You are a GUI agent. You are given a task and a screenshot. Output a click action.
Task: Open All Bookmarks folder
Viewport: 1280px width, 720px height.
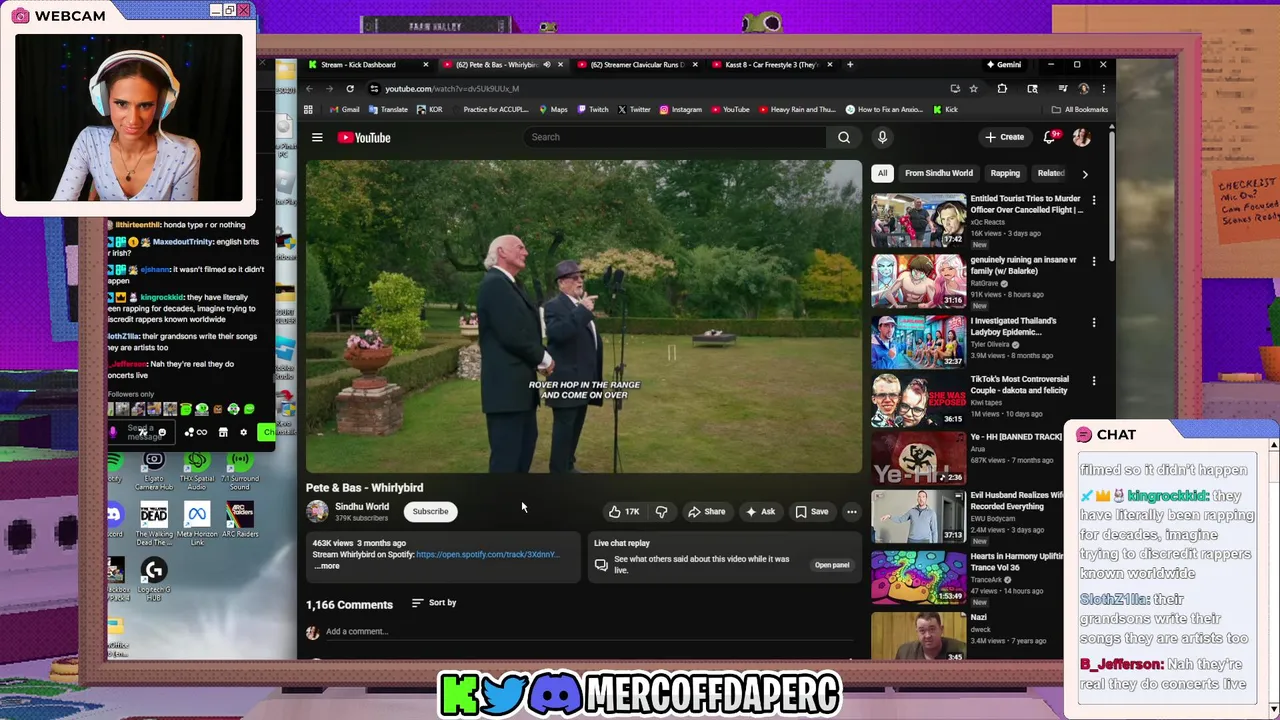pyautogui.click(x=1079, y=109)
